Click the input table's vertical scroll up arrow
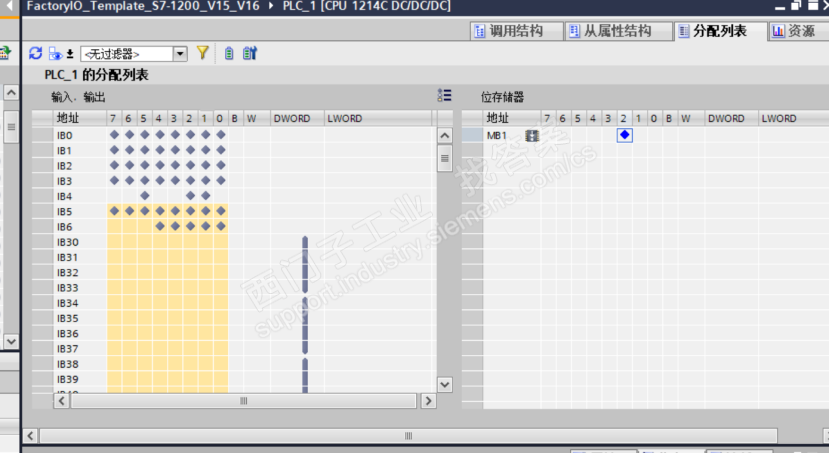The height and width of the screenshot is (453, 830). [445, 135]
